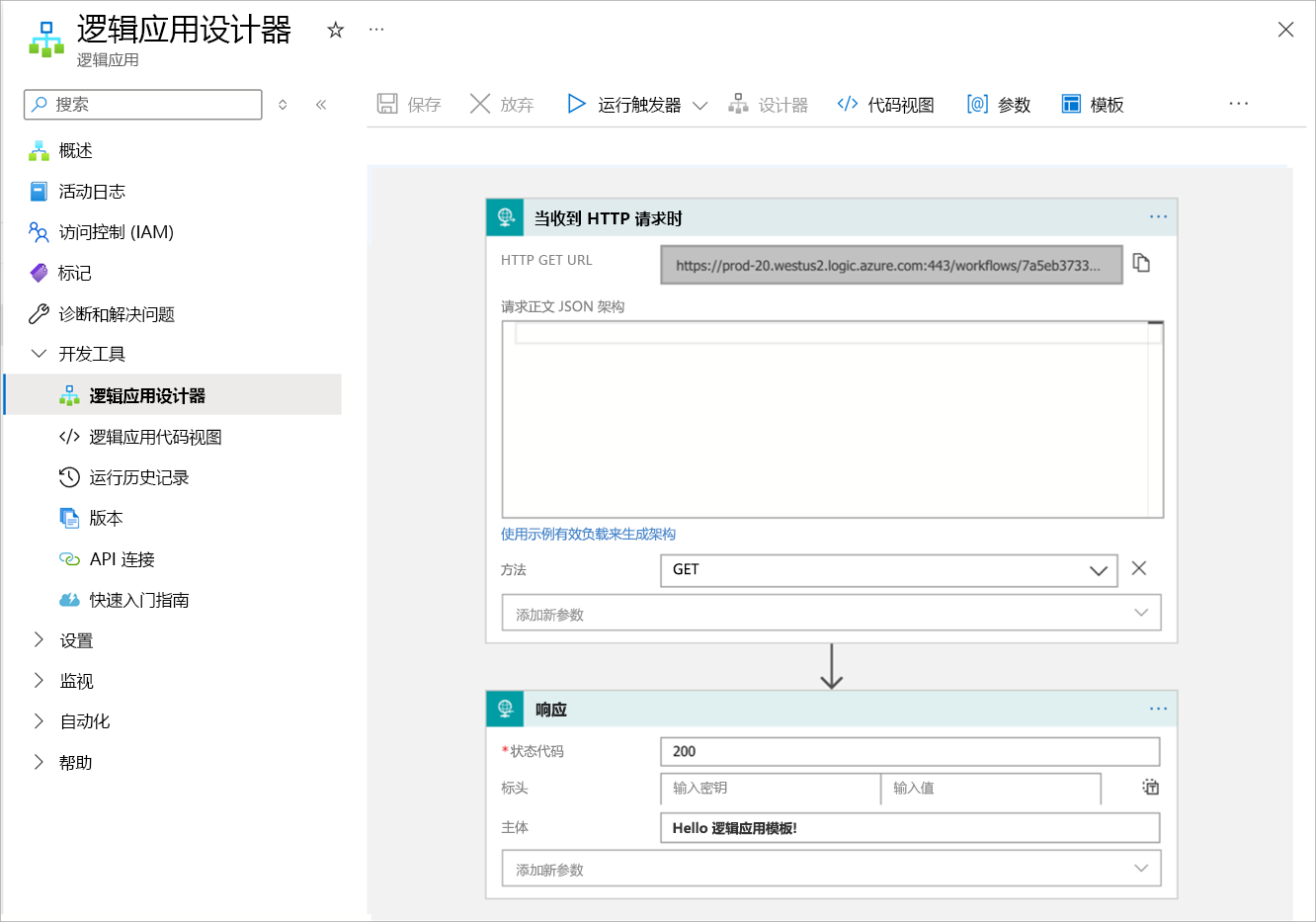The image size is (1316, 922).
Task: Click the 当收到 HTTP 请求时 card title
Action: tap(609, 218)
